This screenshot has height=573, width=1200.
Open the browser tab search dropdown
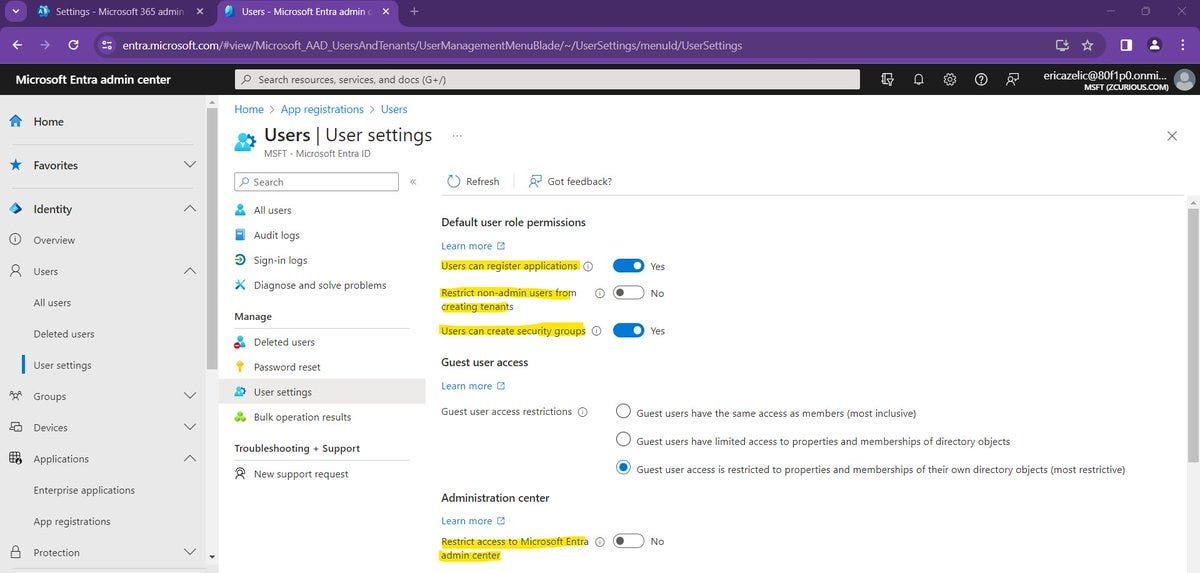(15, 11)
